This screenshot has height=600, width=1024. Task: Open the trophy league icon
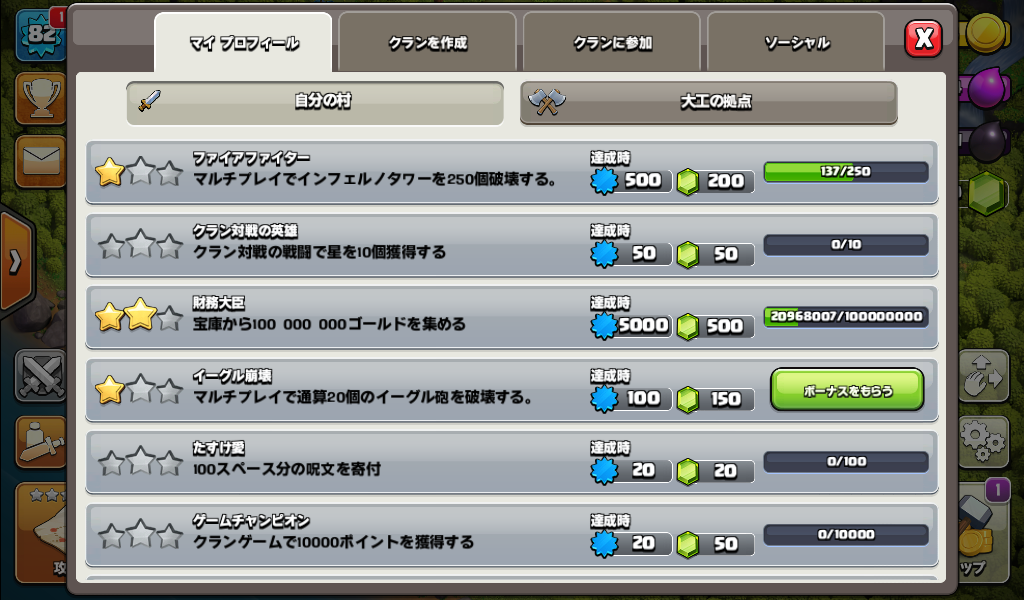tap(40, 98)
